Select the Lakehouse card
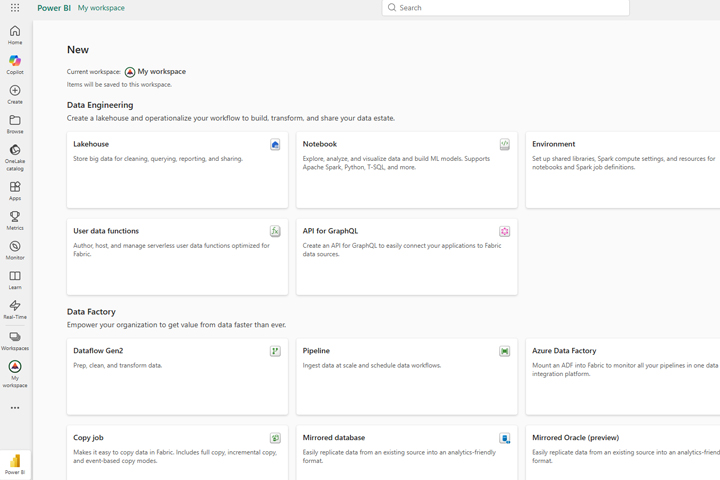The width and height of the screenshot is (720, 480). [x=177, y=170]
